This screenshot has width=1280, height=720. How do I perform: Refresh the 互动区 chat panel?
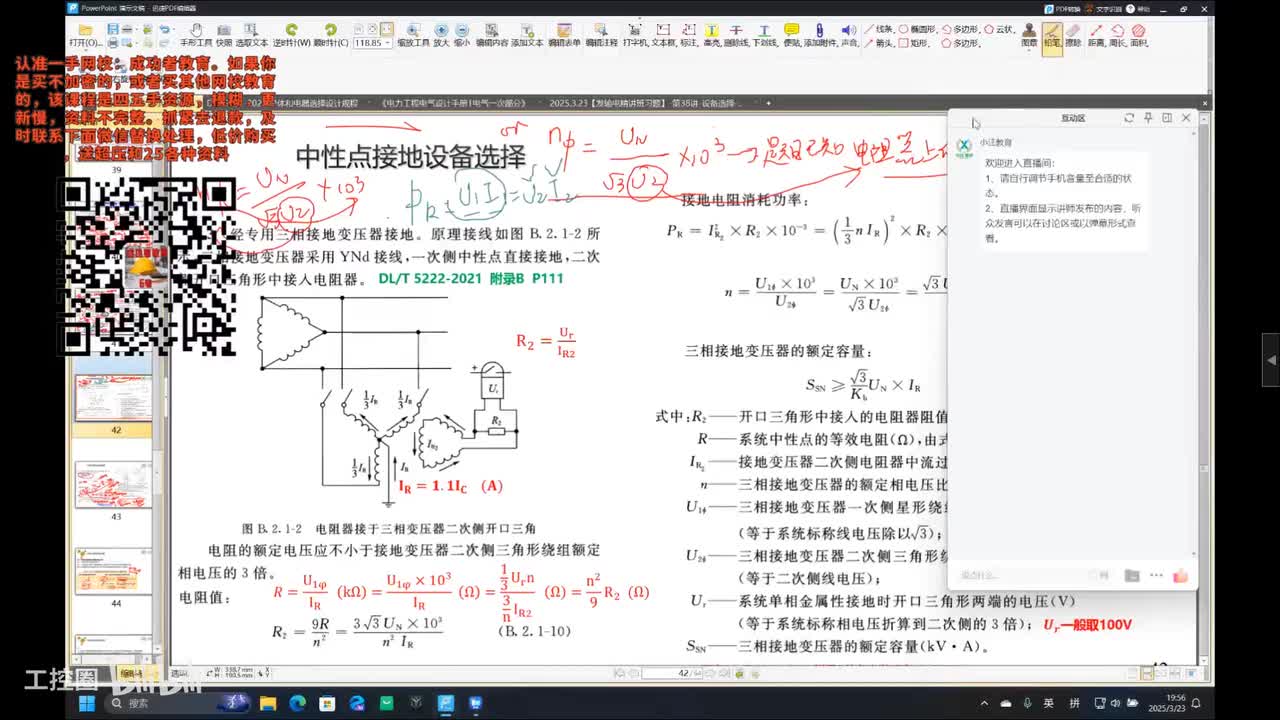1129,118
